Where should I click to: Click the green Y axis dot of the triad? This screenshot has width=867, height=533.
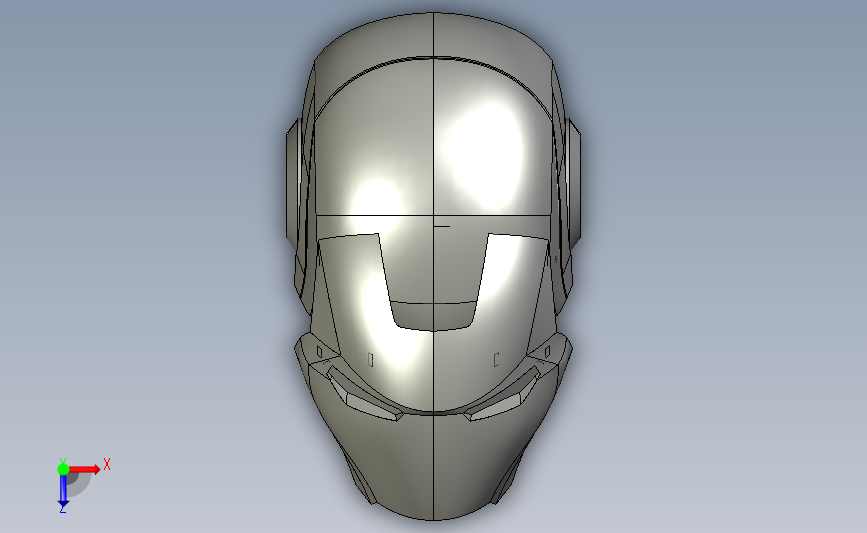[x=63, y=469]
